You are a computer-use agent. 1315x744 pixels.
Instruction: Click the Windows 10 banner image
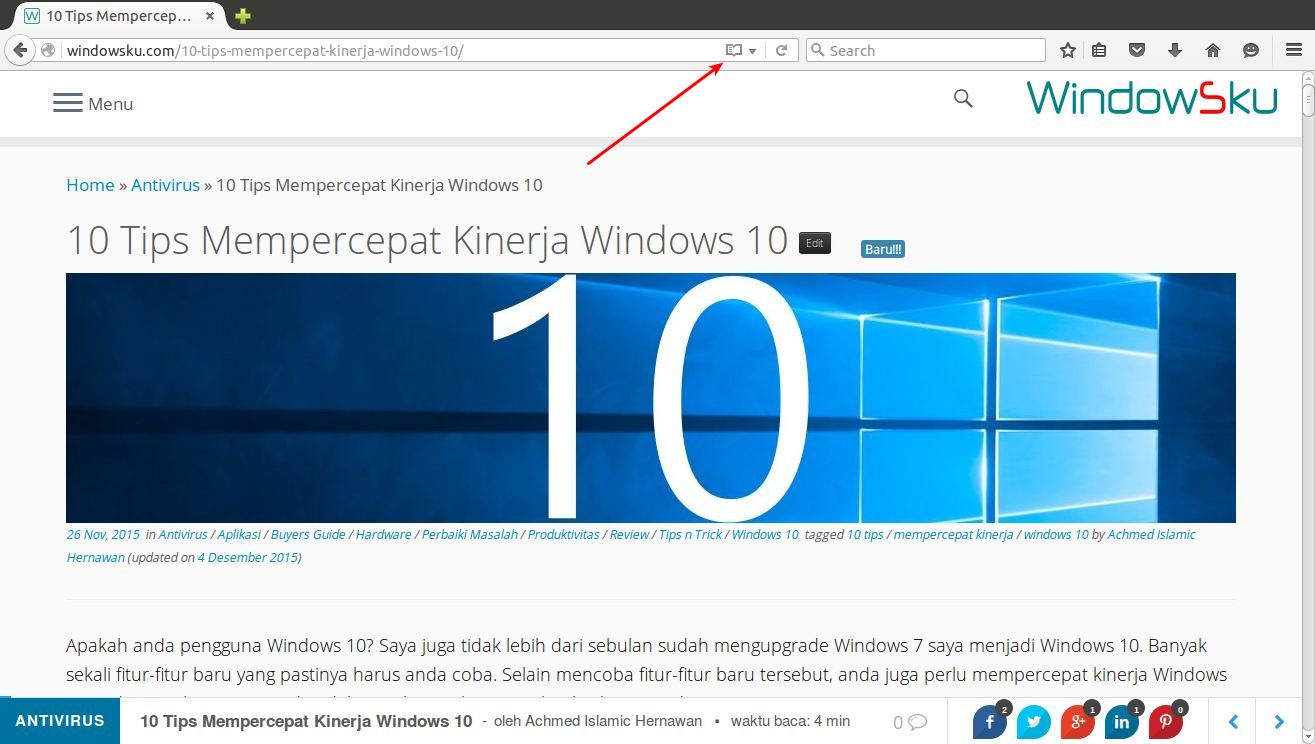pyautogui.click(x=651, y=398)
